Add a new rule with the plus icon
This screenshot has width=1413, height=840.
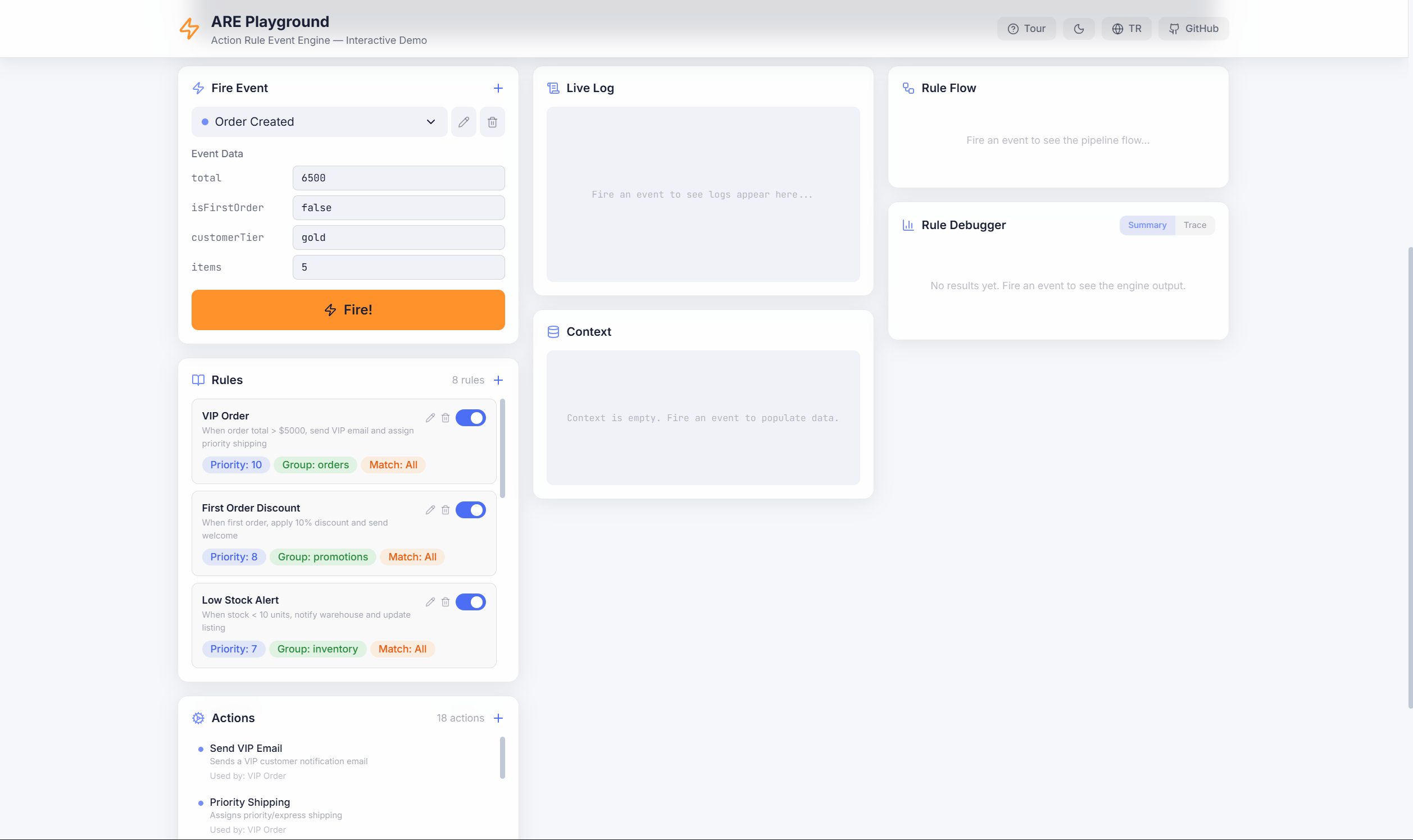498,380
